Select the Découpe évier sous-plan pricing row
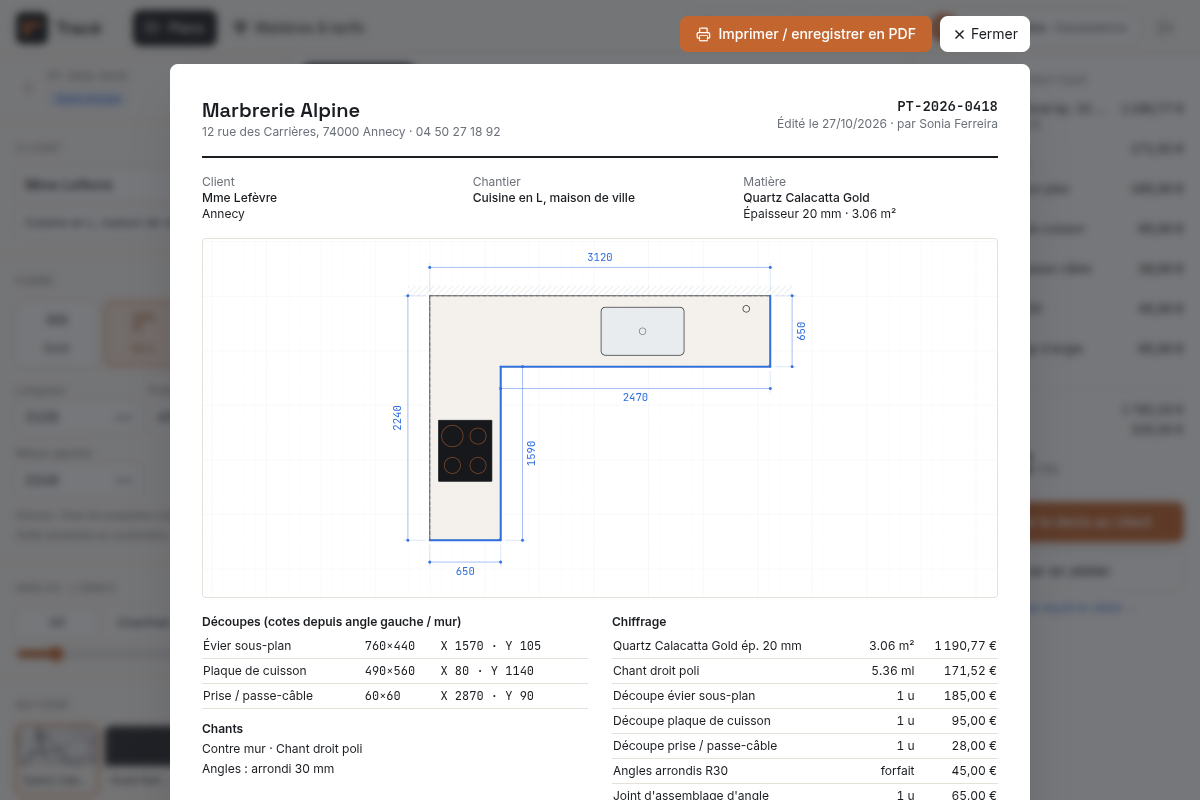Image resolution: width=1200 pixels, height=800 pixels. [805, 696]
